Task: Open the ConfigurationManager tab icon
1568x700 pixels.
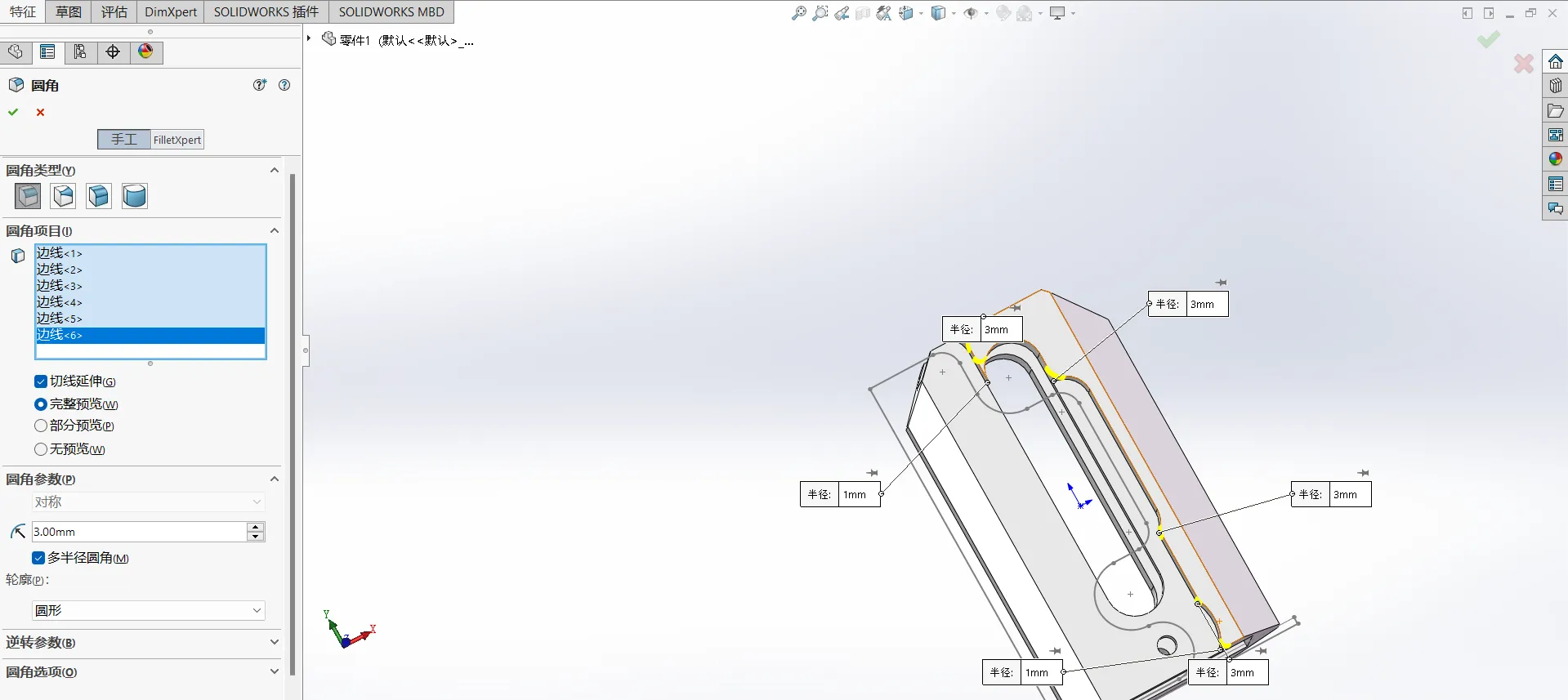Action: point(80,52)
